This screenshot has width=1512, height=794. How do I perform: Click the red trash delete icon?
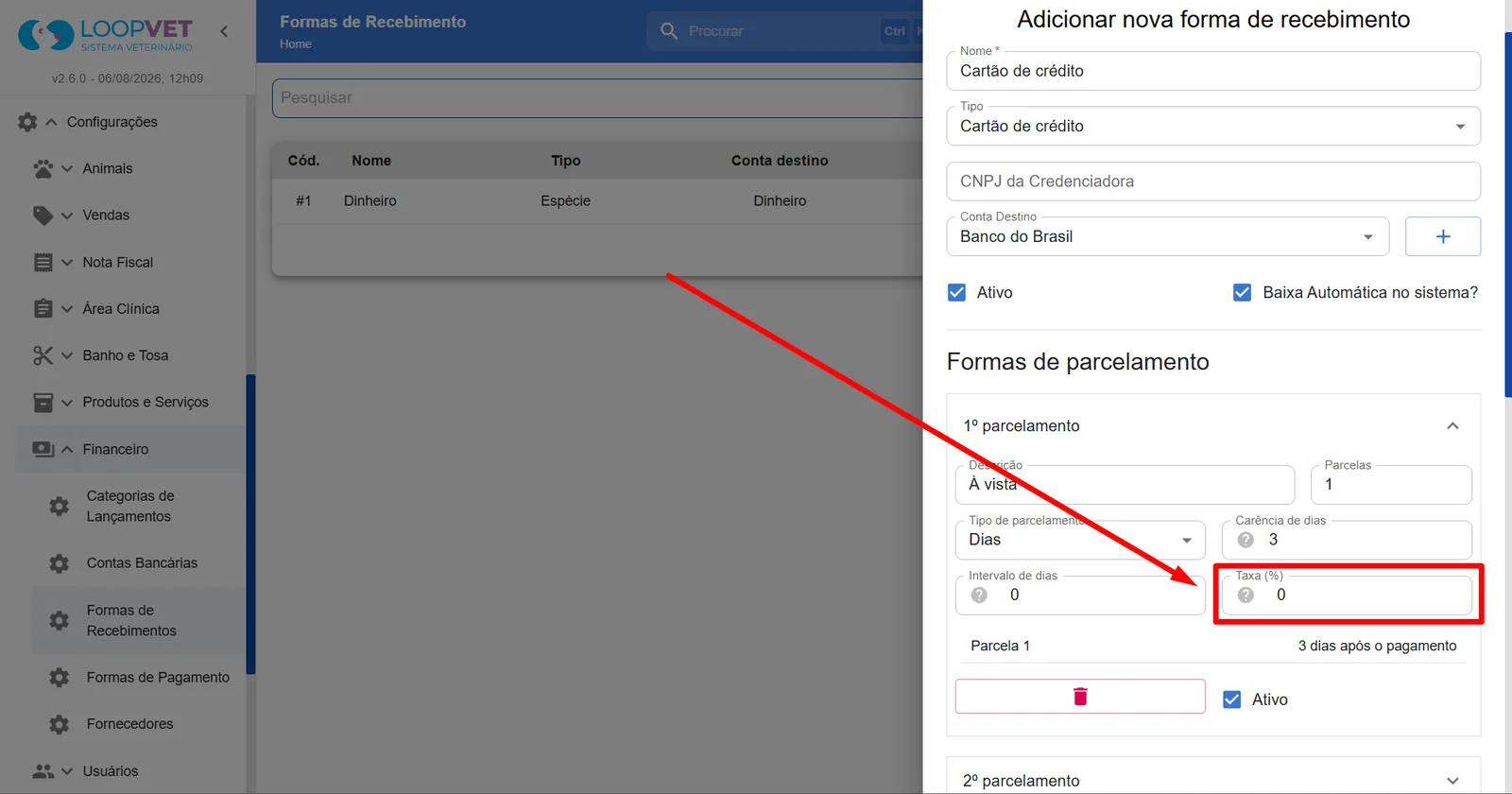(x=1080, y=697)
